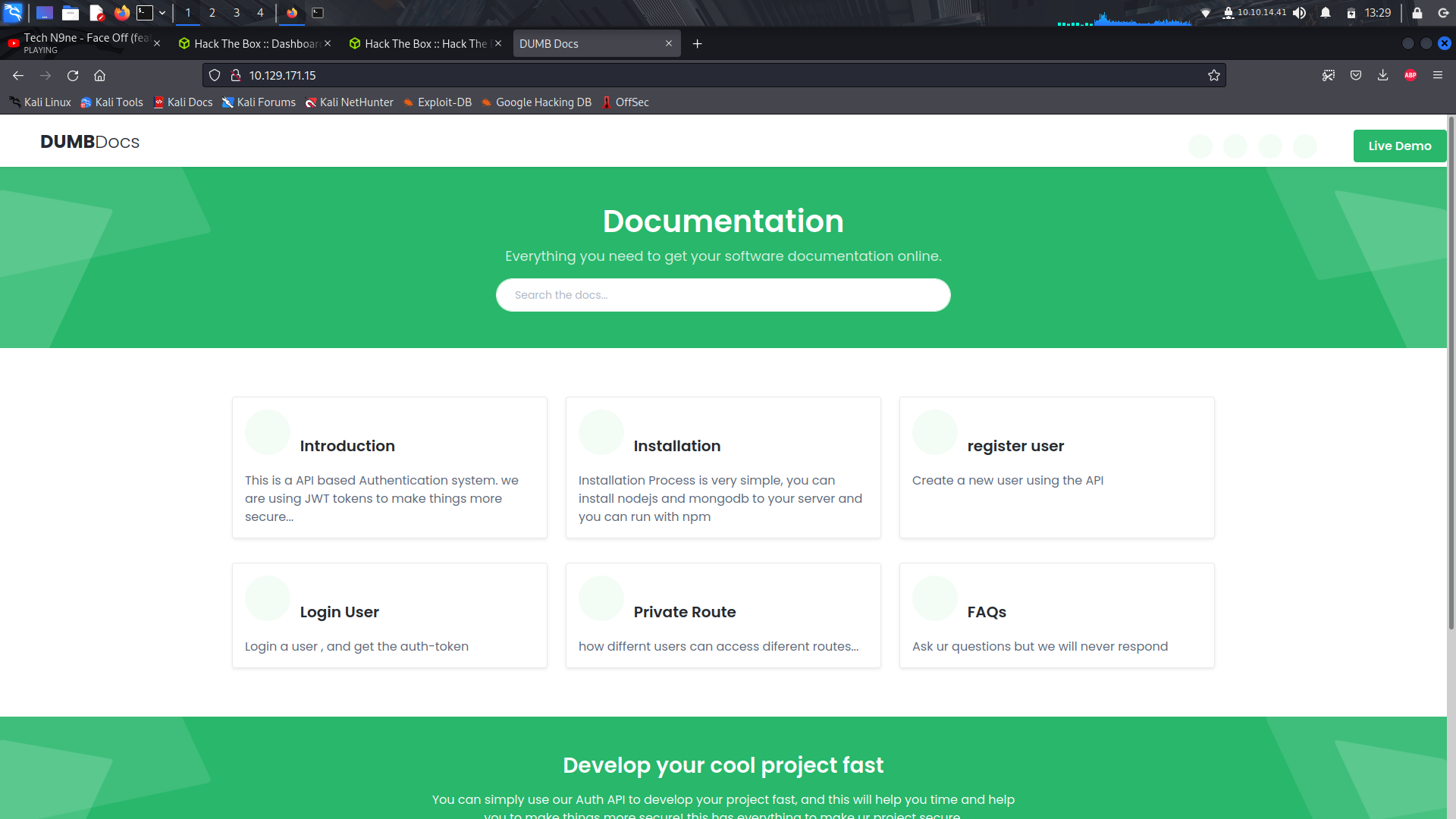Image resolution: width=1456 pixels, height=819 pixels.
Task: Open the Firefox downloads panel
Action: point(1383,75)
